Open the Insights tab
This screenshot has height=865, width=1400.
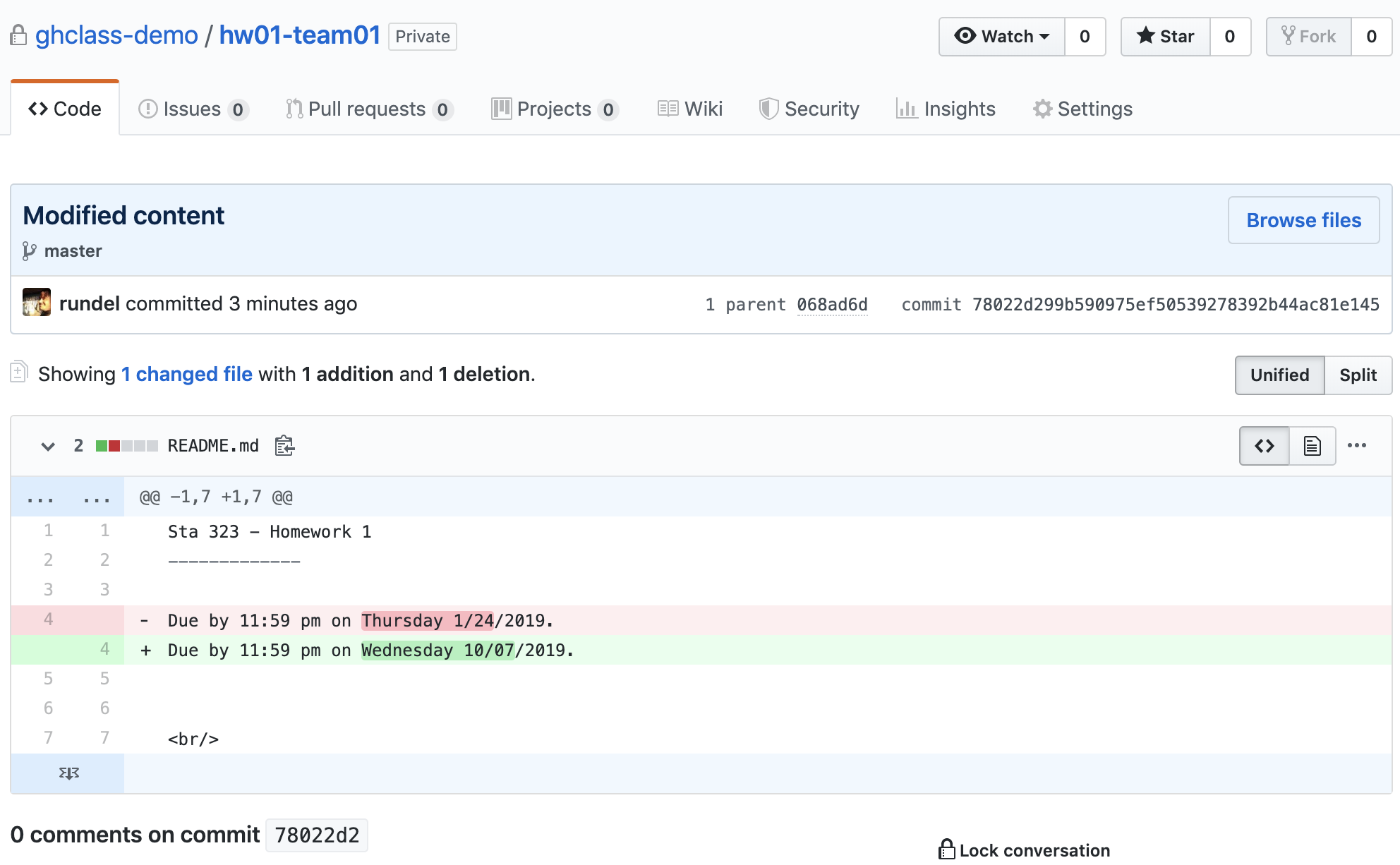(x=946, y=109)
